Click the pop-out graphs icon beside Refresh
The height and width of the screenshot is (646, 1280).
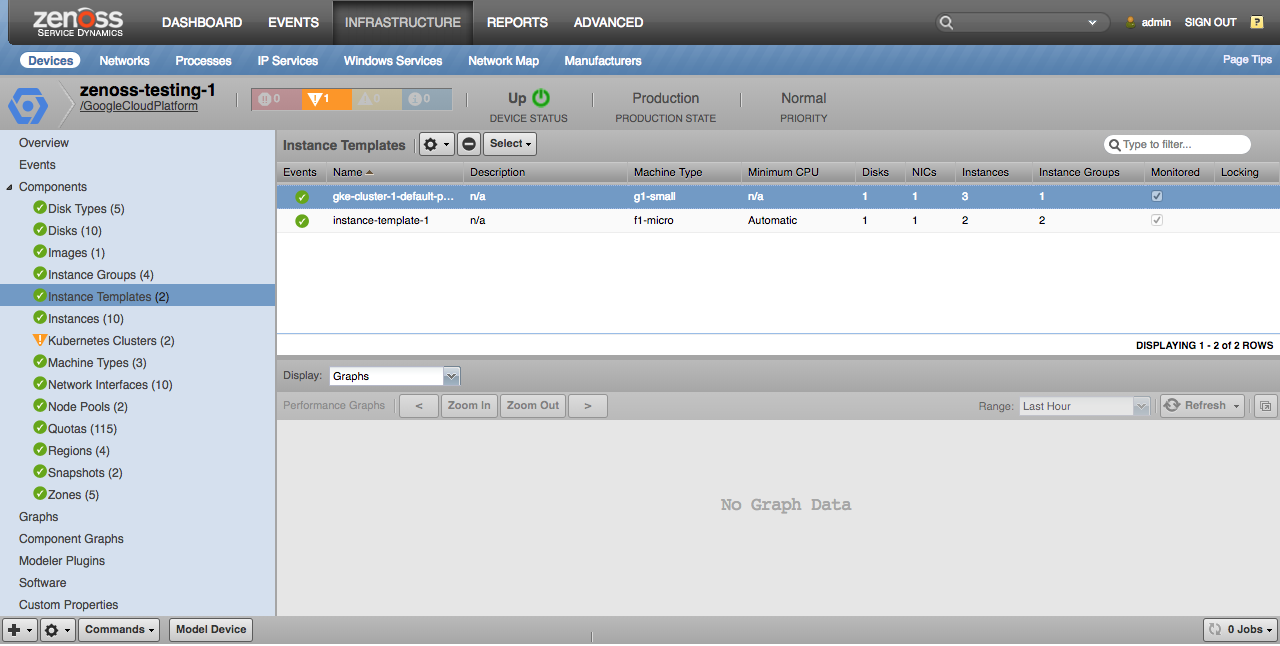tap(1266, 406)
